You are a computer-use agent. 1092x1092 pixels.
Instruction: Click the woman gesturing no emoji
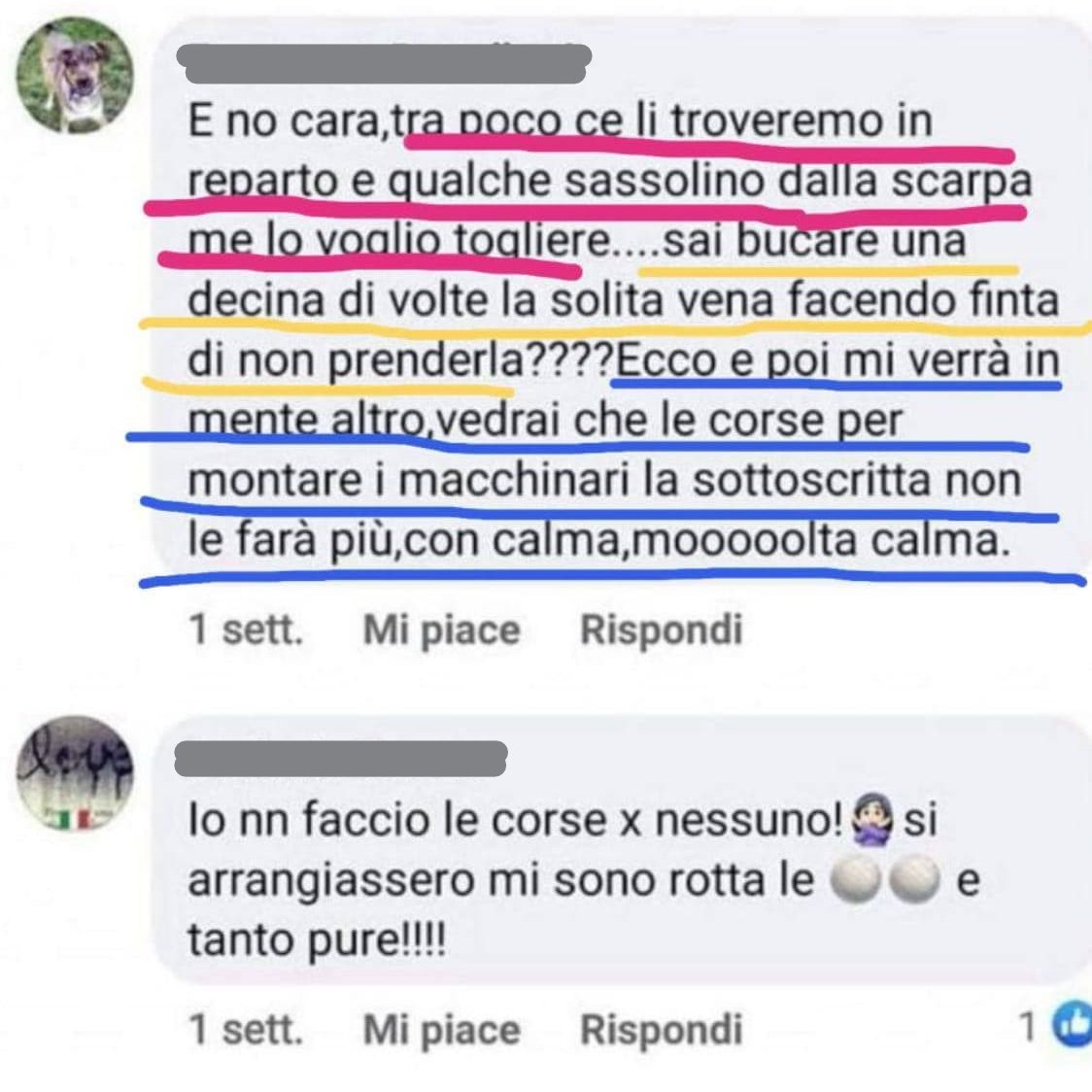click(x=871, y=820)
